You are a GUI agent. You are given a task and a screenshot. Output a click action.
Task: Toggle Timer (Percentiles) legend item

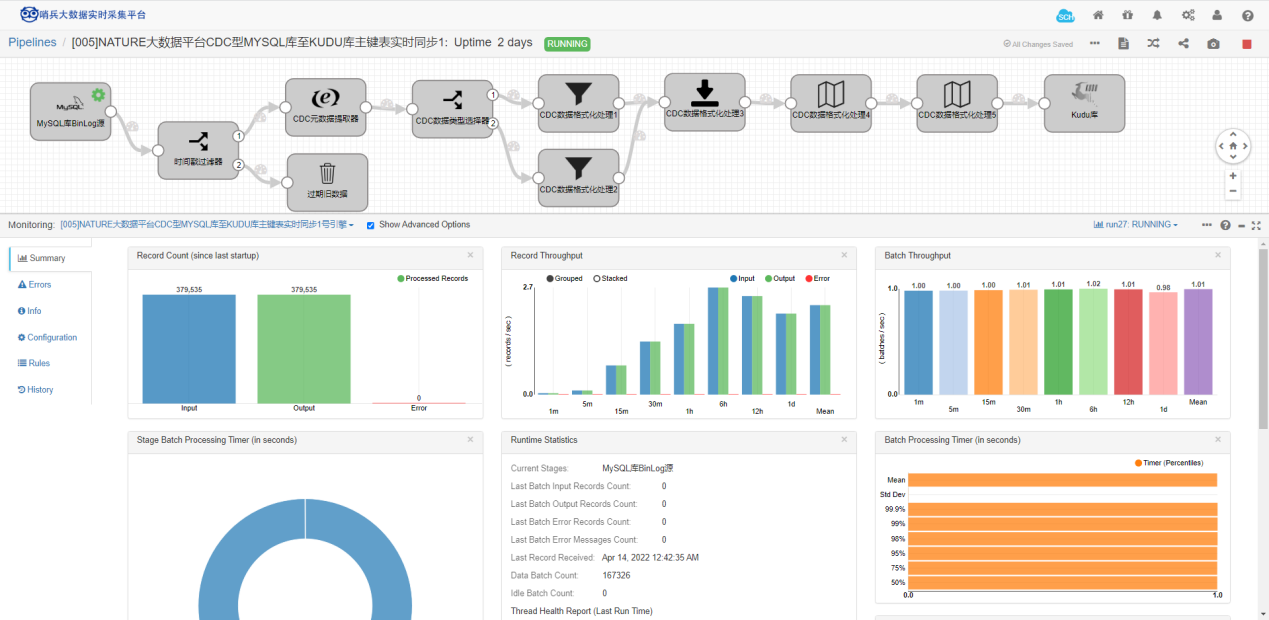point(1169,463)
